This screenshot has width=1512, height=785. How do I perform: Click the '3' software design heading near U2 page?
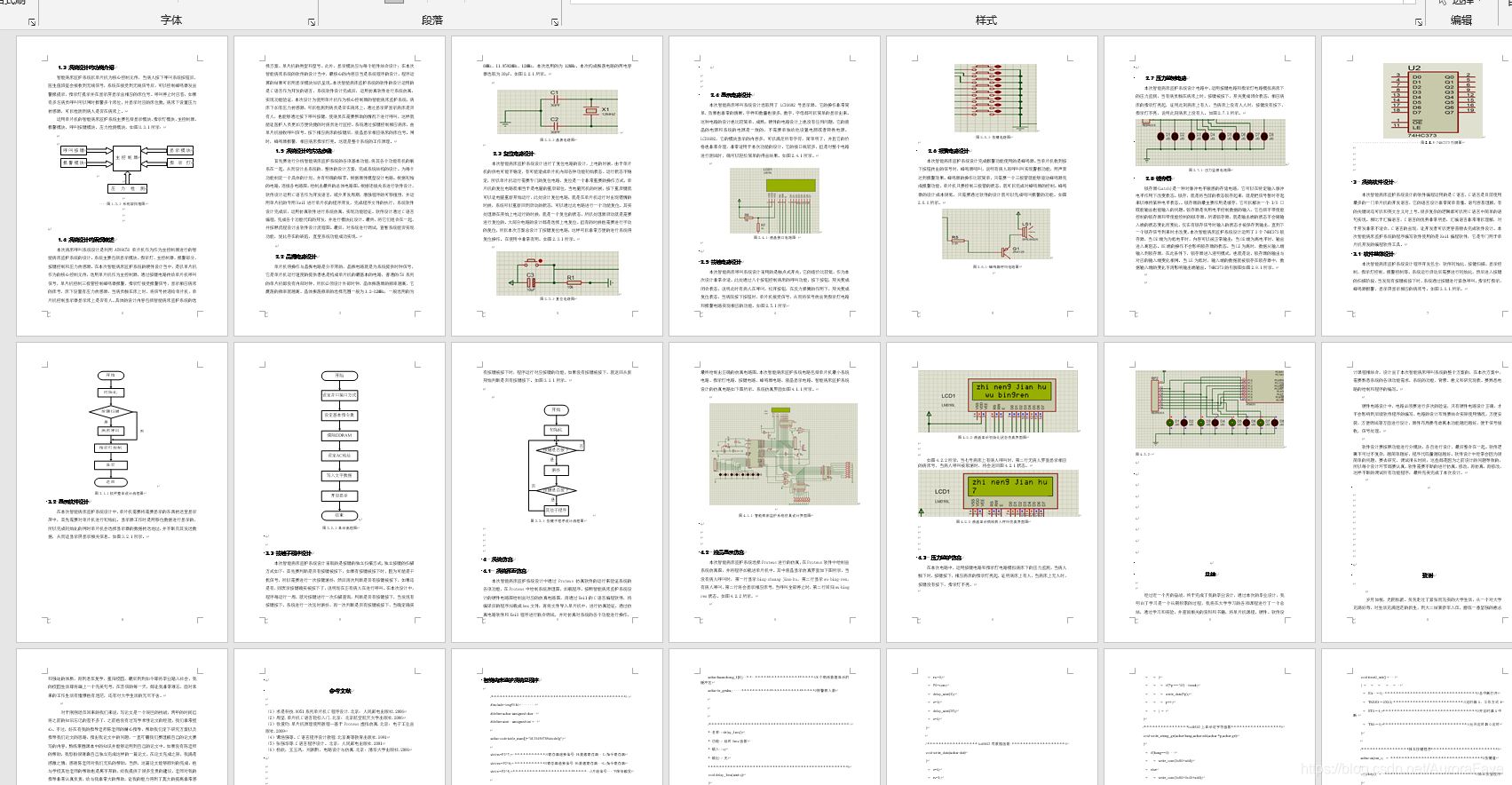[1374, 182]
